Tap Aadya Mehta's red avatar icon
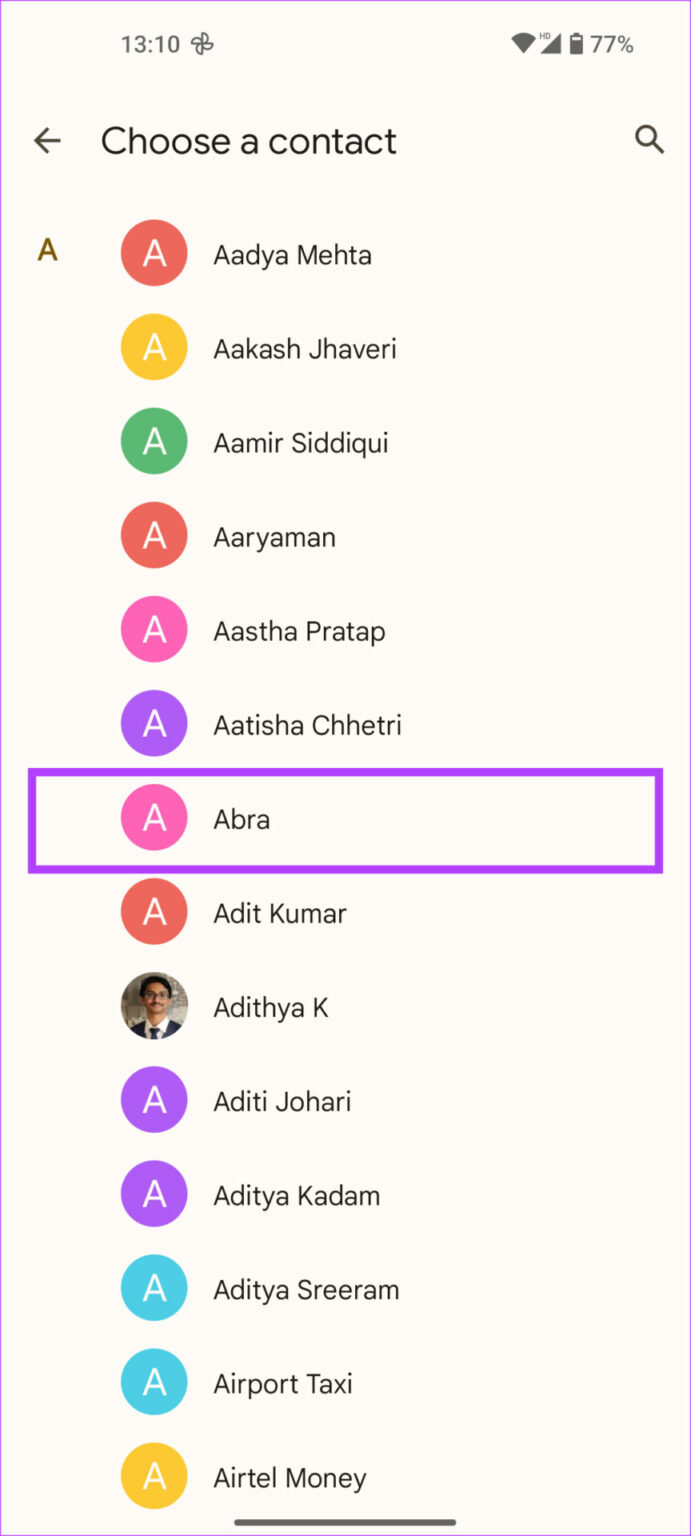The height and width of the screenshot is (1536, 691). tap(154, 255)
